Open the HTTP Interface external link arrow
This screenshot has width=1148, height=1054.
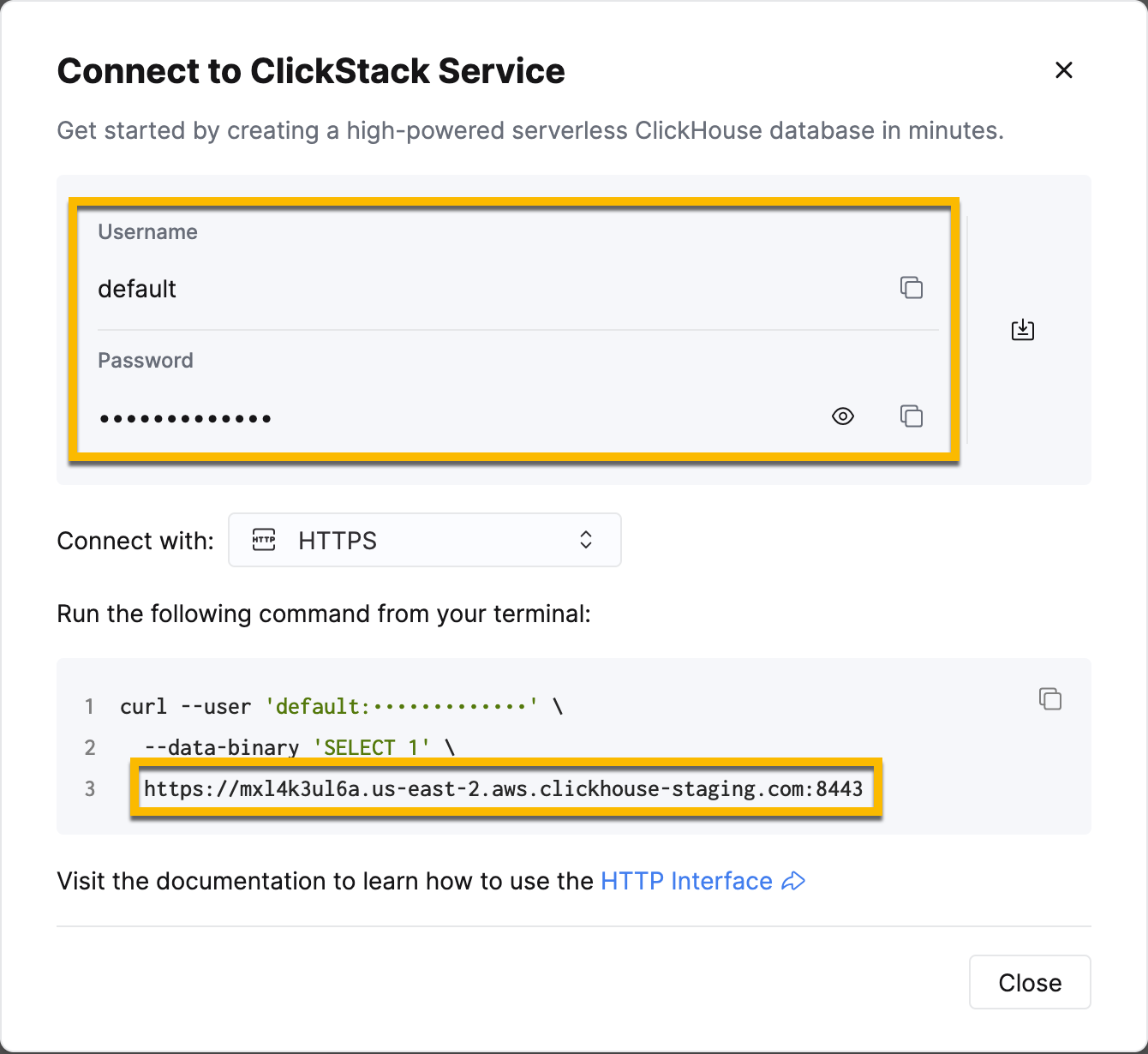click(x=793, y=880)
